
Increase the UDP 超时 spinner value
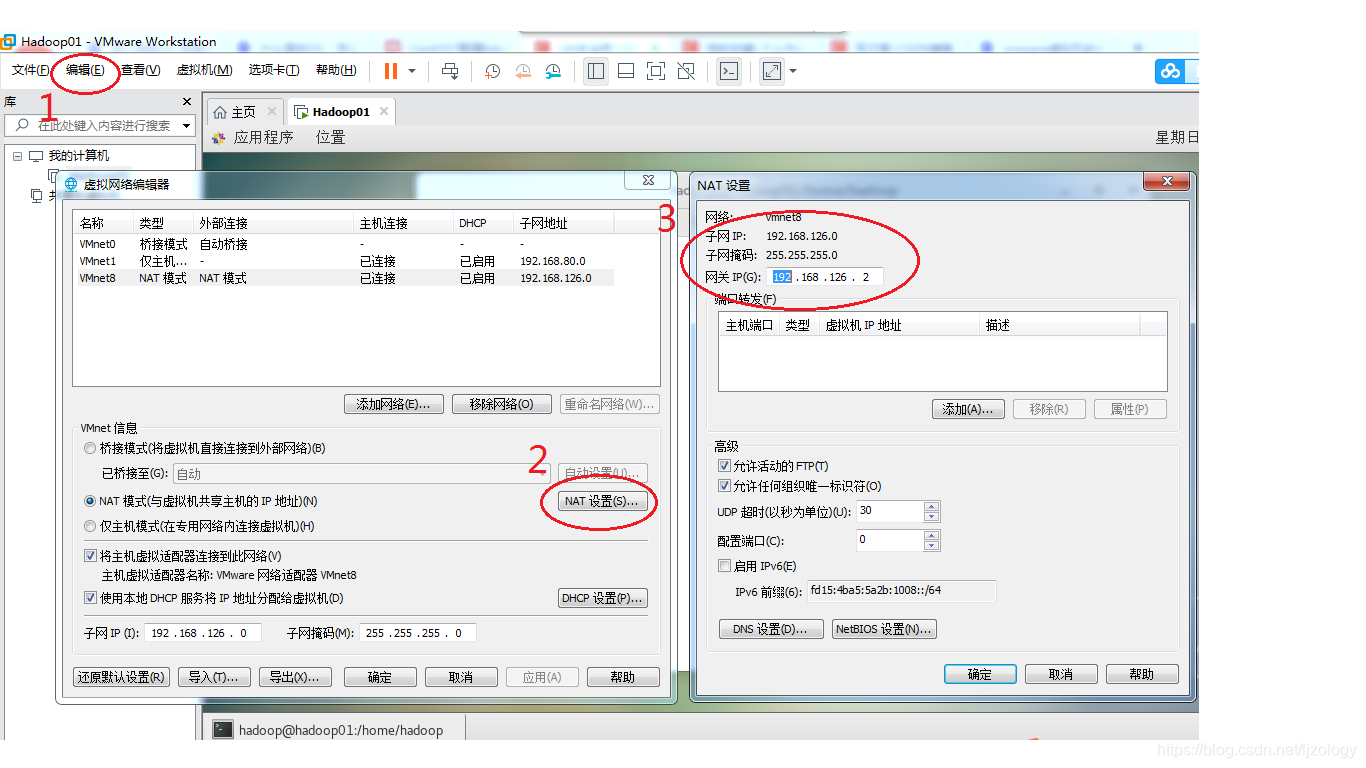coord(932,506)
